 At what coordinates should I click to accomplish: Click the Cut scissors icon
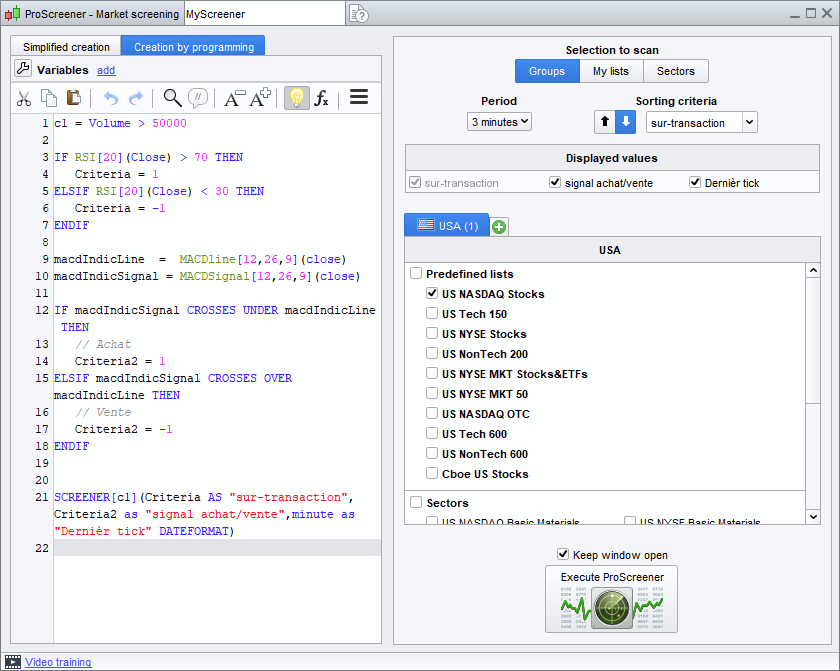25,98
